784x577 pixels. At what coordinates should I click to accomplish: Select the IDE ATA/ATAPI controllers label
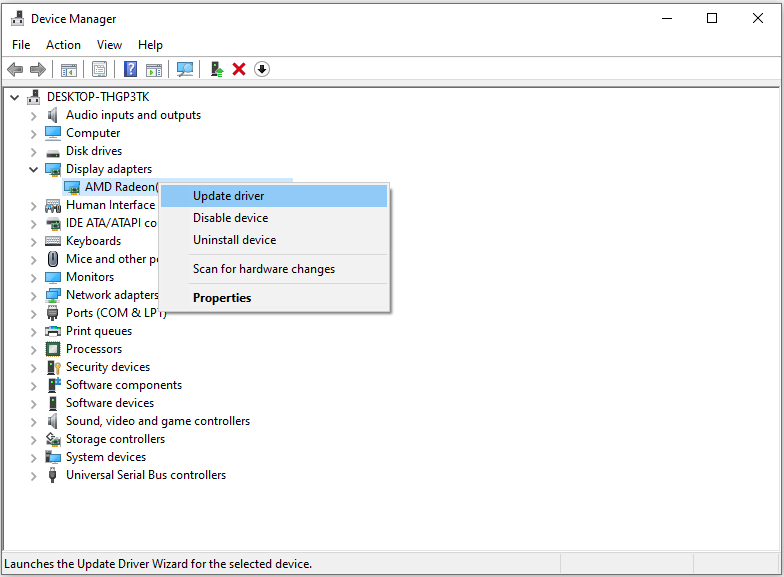click(x=112, y=223)
